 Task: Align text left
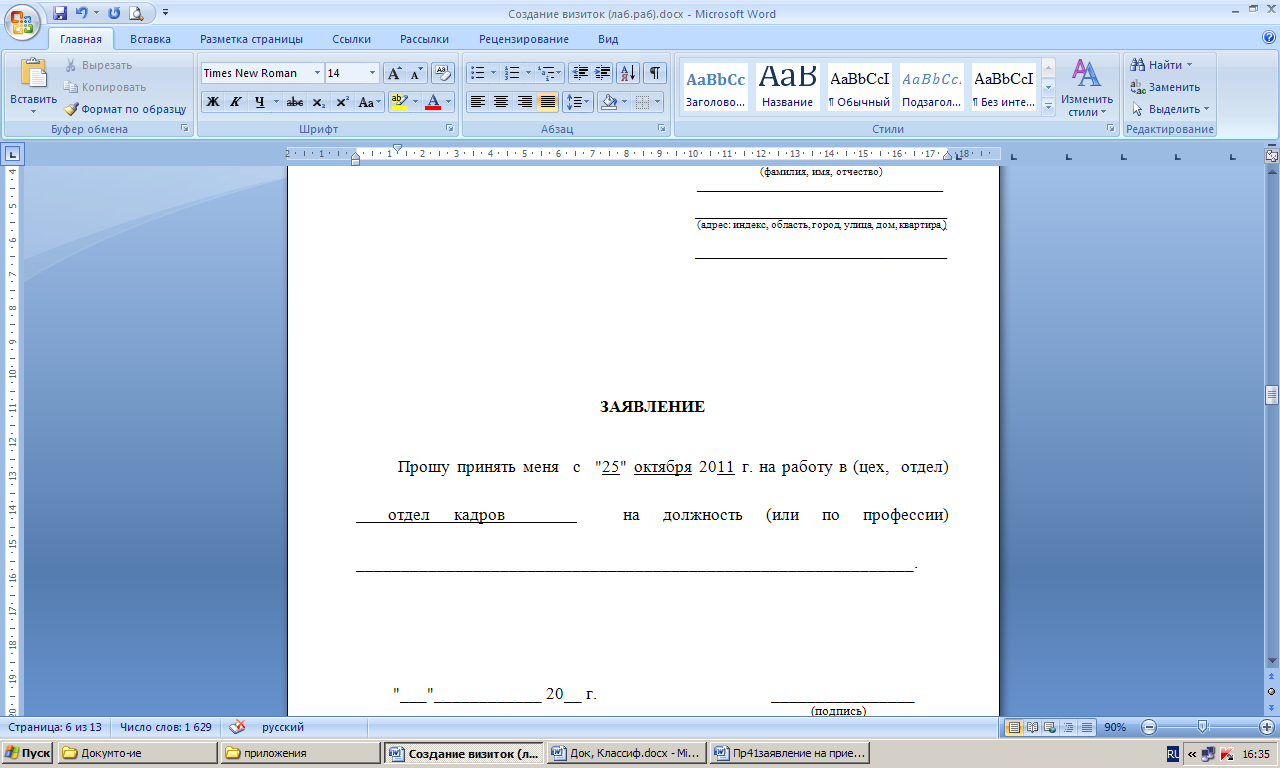(x=478, y=102)
